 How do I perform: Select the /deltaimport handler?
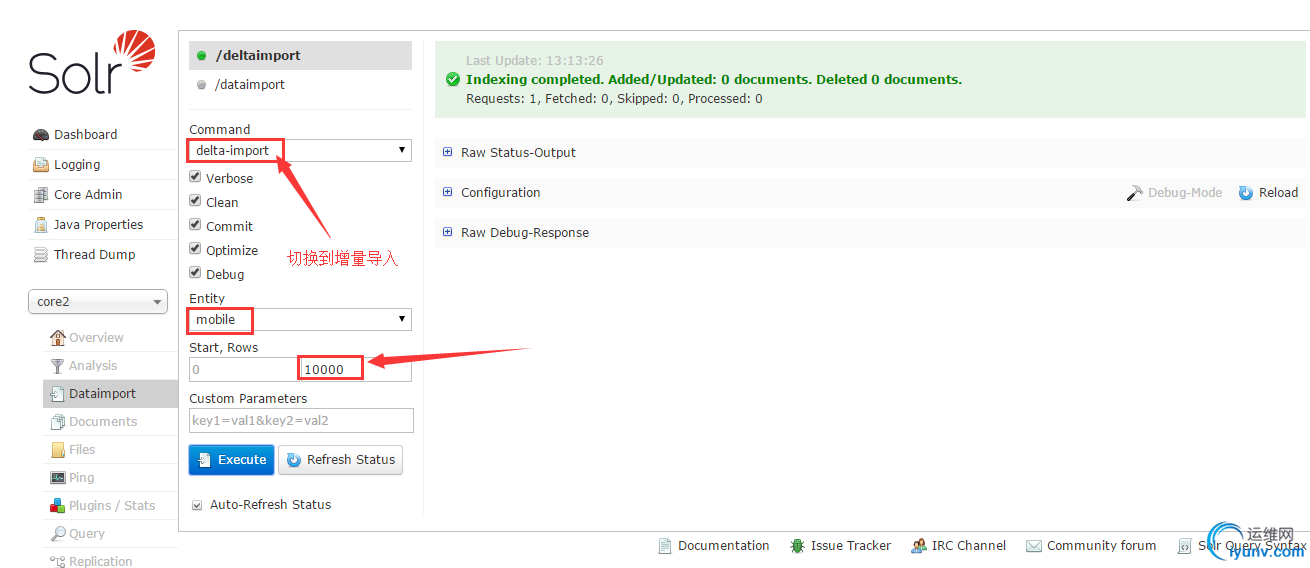(x=300, y=56)
